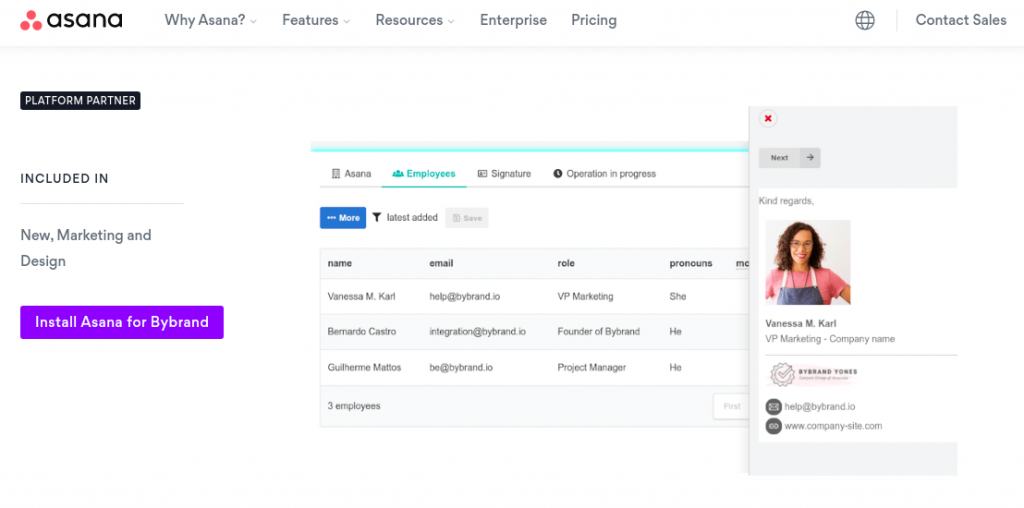Screen dimensions: 1024x508
Task: Expand the Why Asana? menu
Action: 211,20
